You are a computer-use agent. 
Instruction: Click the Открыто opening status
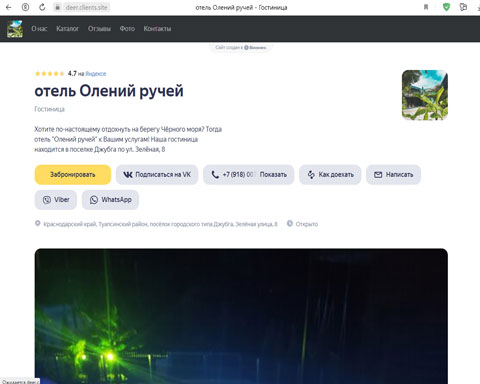pos(307,224)
